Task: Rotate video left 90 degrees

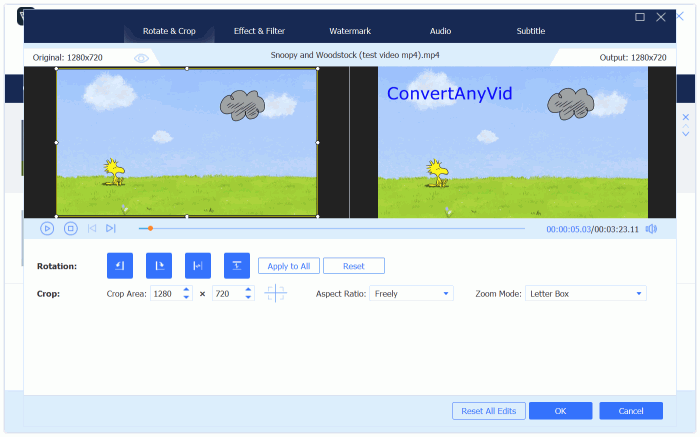Action: coord(120,266)
